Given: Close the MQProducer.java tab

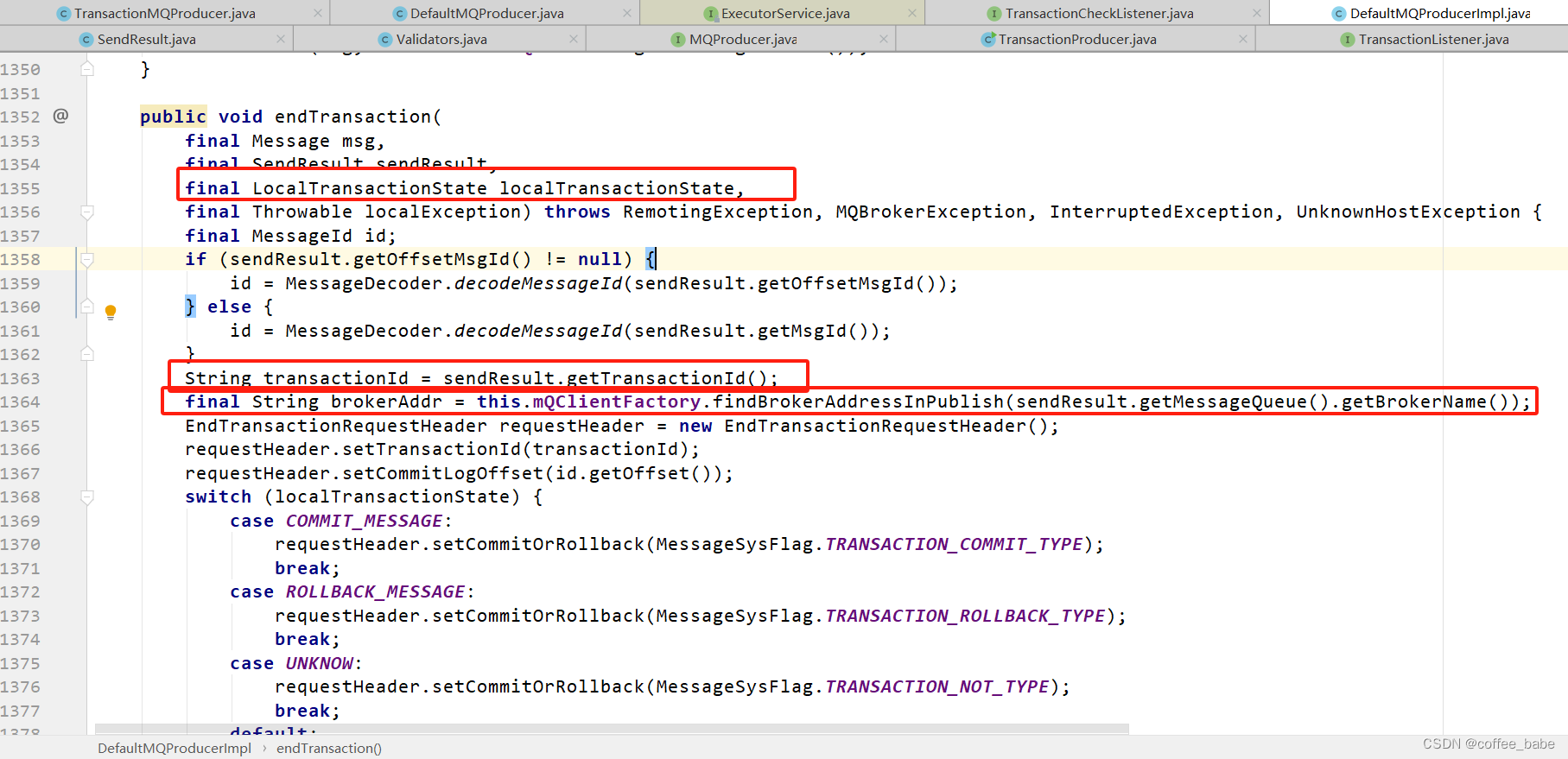Looking at the screenshot, I should [x=884, y=39].
